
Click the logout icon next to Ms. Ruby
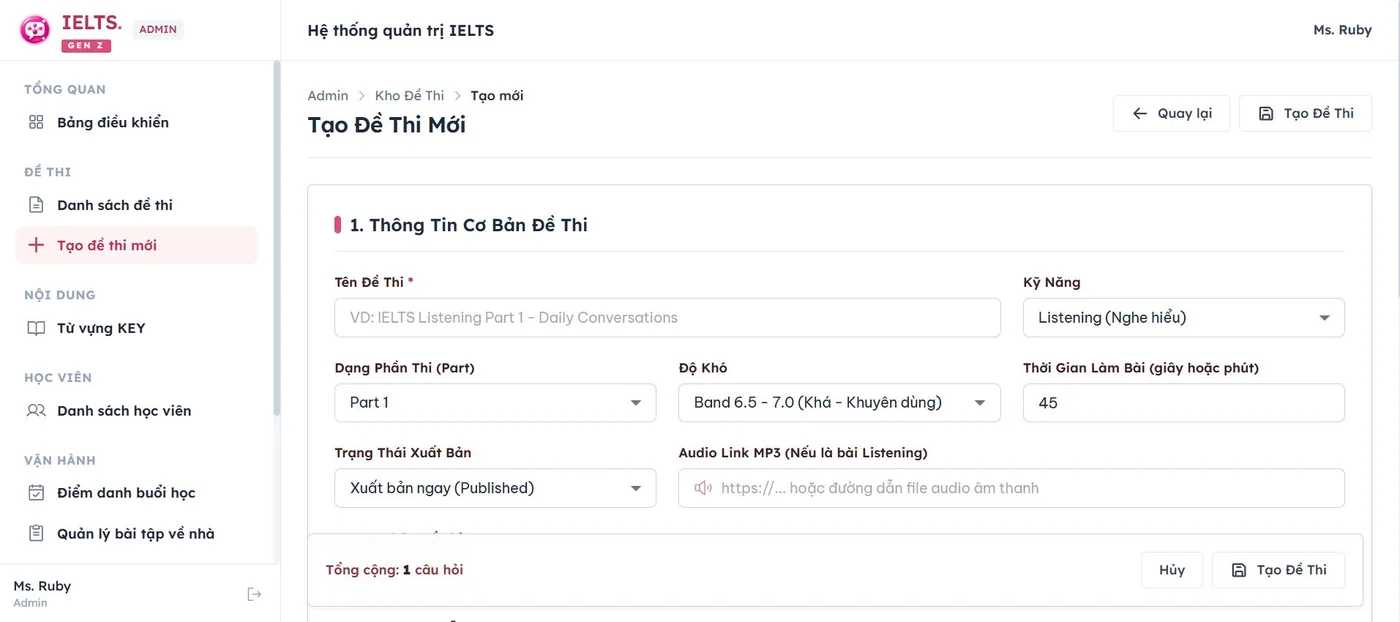tap(254, 594)
